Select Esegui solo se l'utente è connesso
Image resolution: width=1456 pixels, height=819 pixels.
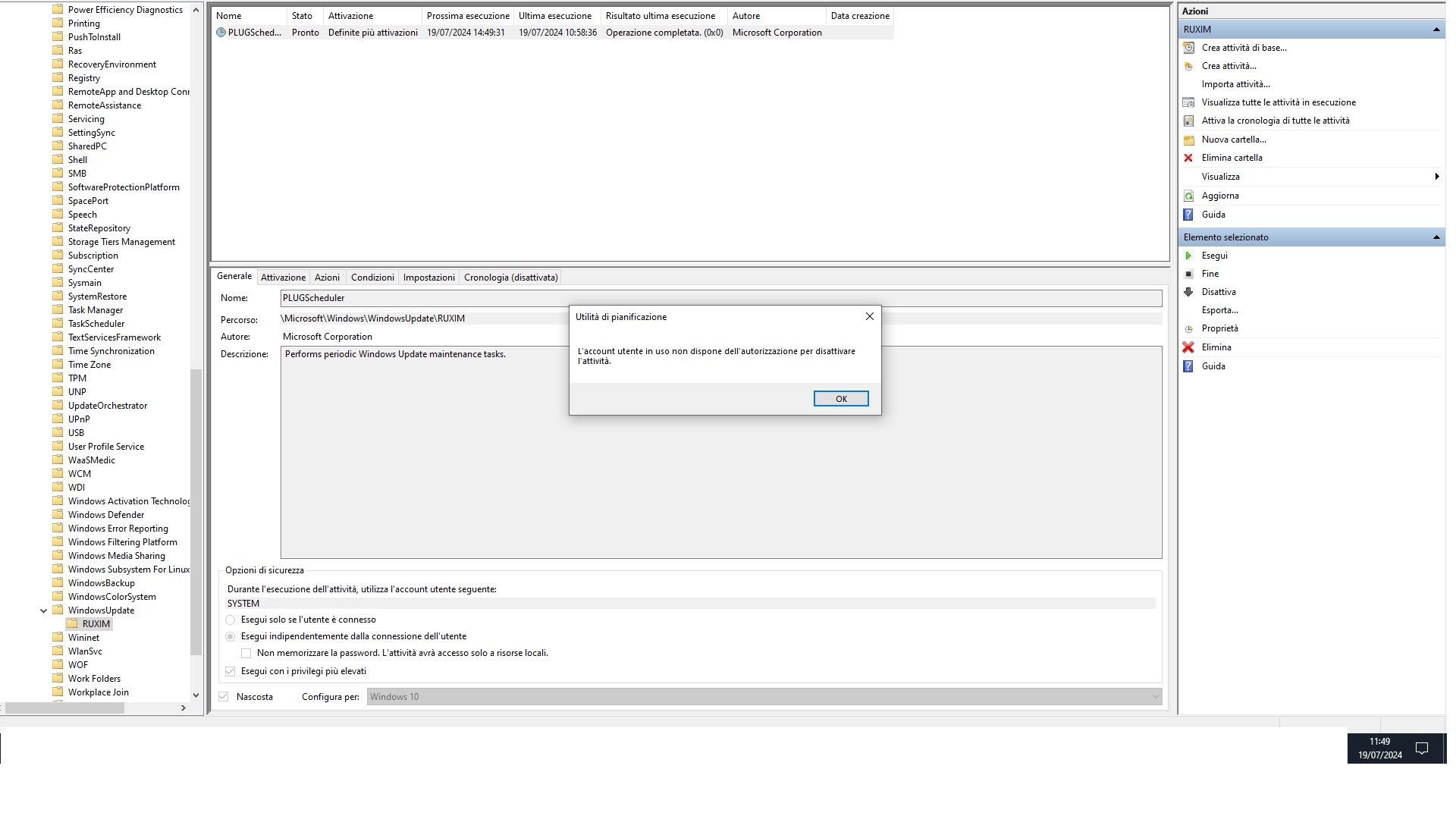231,620
